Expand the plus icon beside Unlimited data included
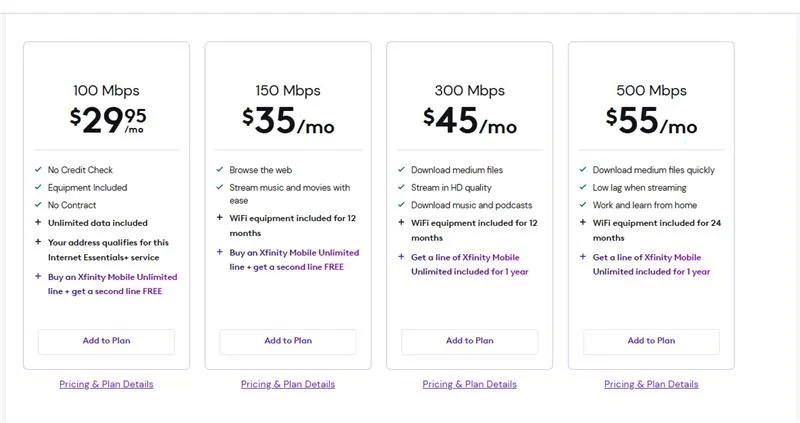This screenshot has width=800, height=423. pos(38,223)
